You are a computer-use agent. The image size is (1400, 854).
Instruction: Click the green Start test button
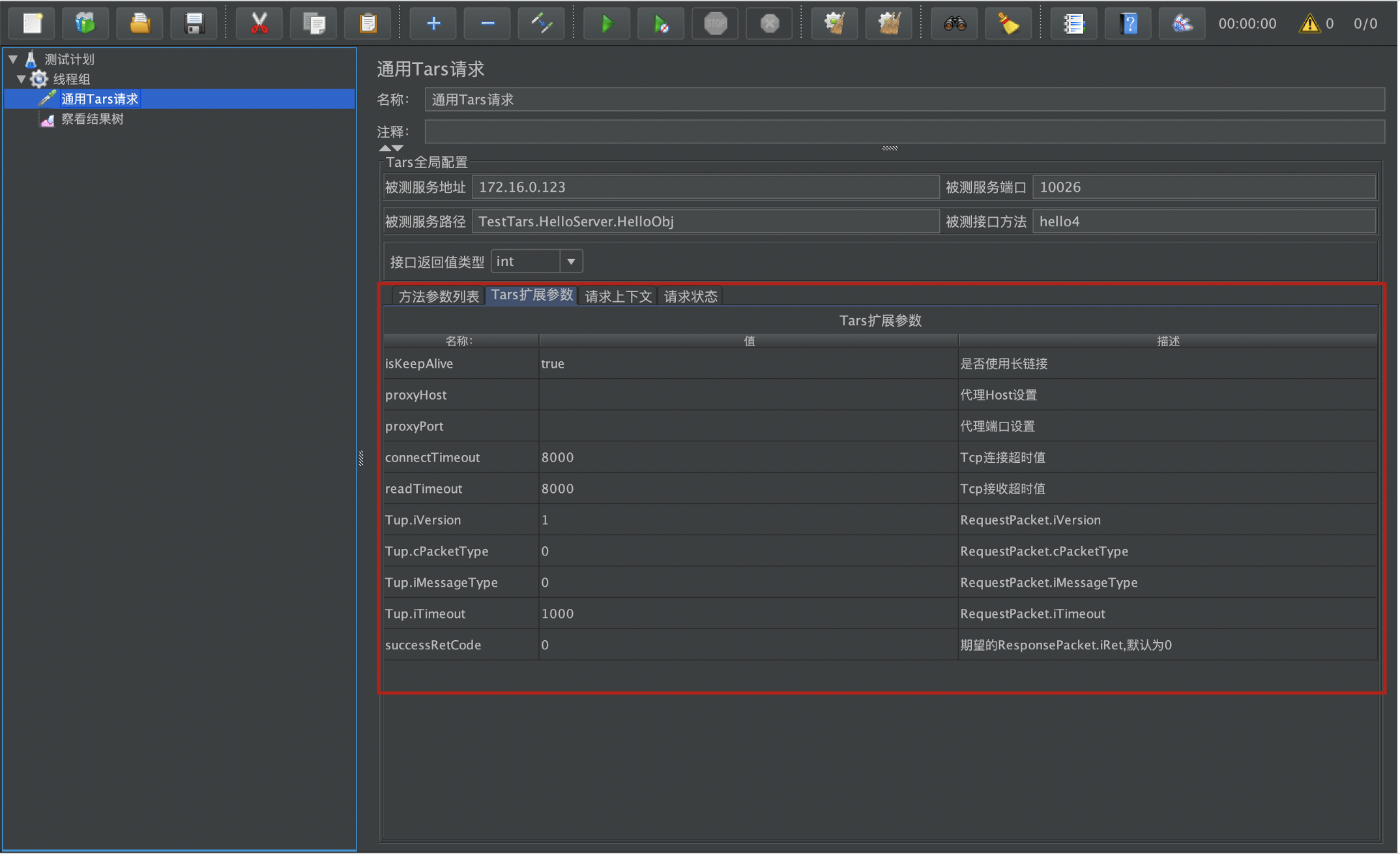(607, 24)
